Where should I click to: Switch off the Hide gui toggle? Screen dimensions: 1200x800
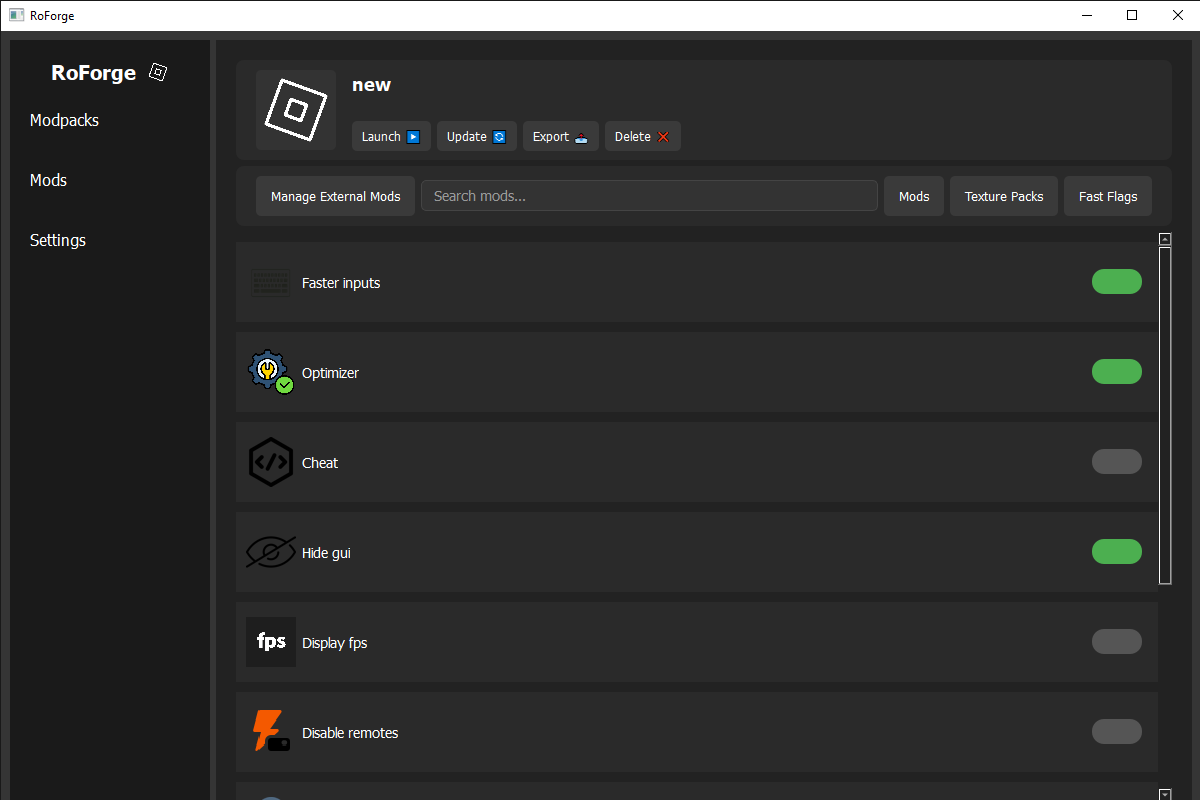[x=1117, y=552]
